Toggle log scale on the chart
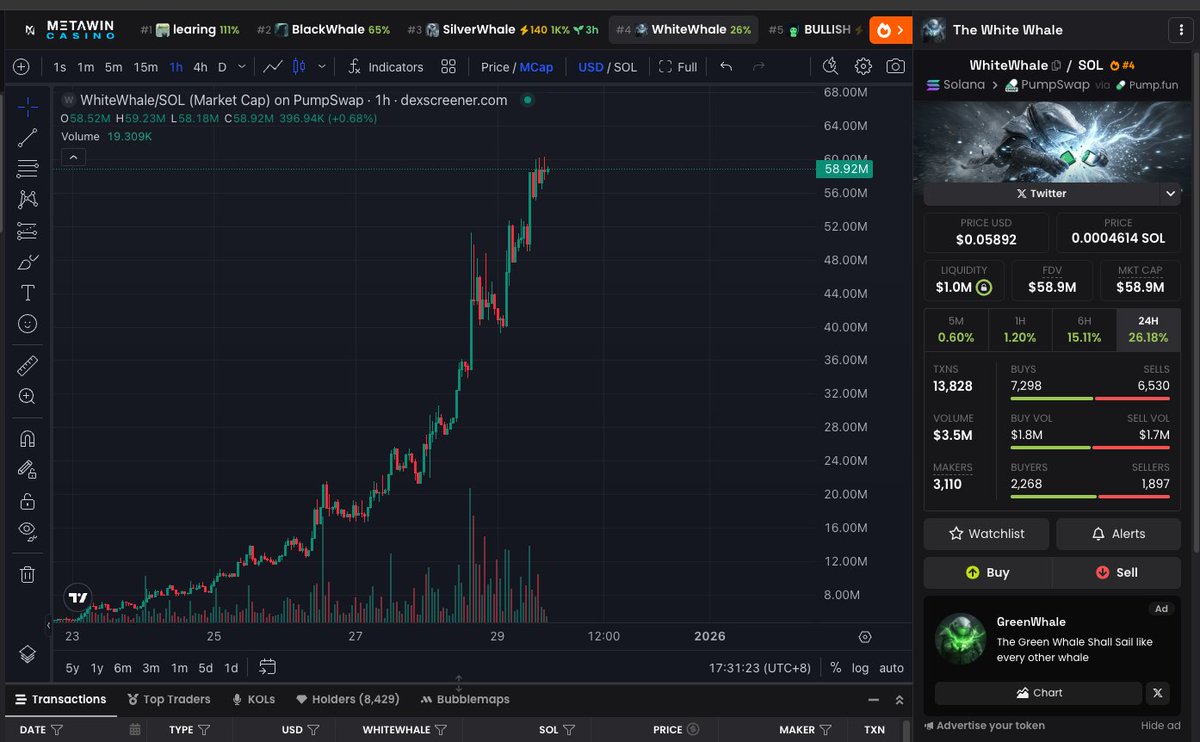The image size is (1200, 742). coord(860,668)
